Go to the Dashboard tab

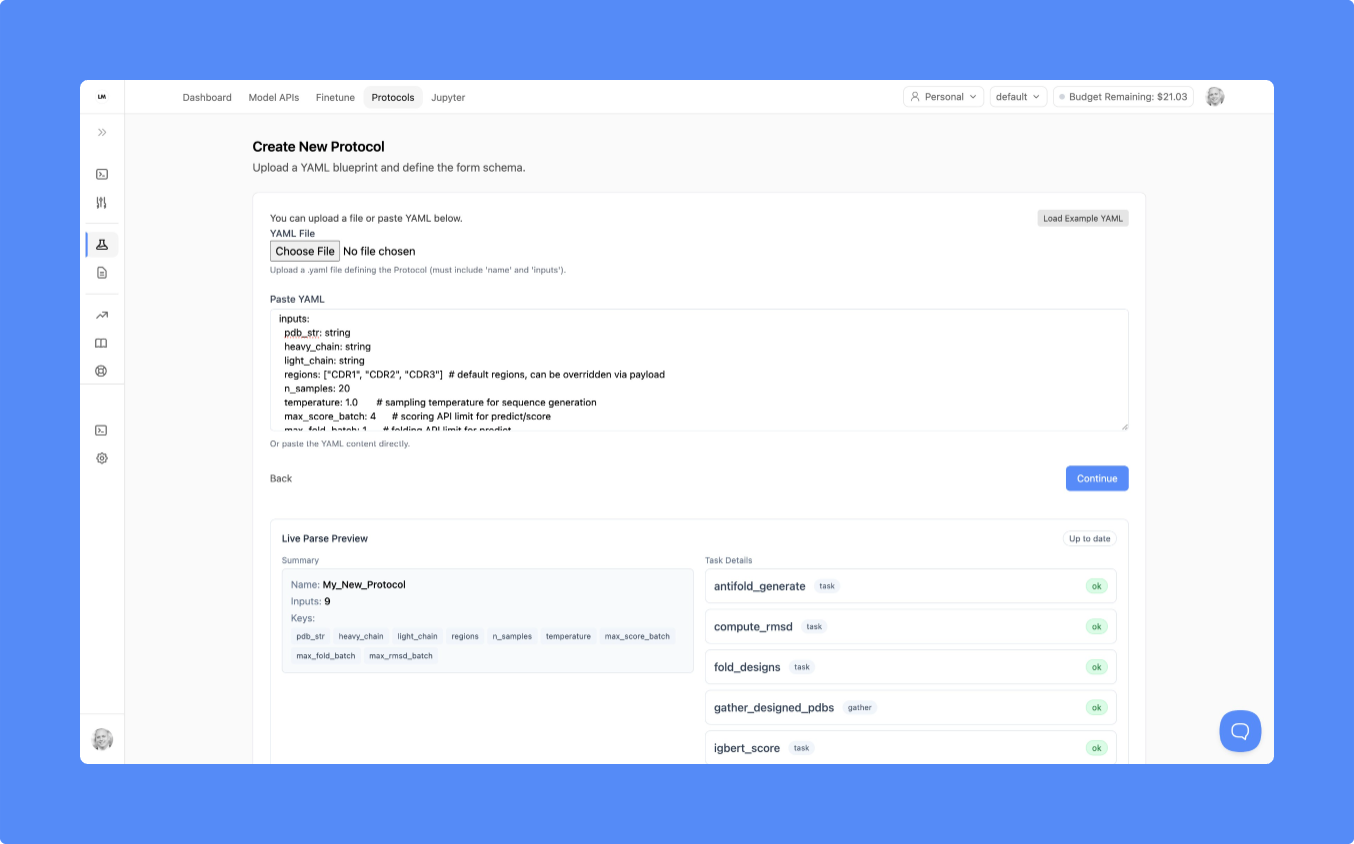[207, 97]
